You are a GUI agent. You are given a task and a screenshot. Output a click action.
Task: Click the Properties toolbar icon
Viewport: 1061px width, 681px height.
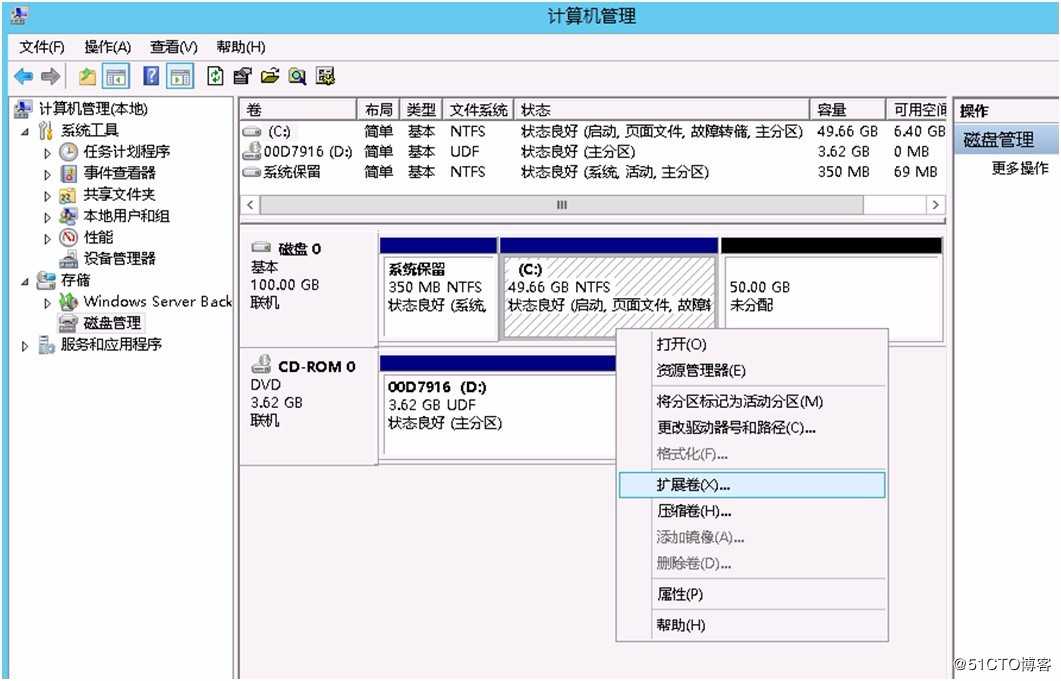[242, 76]
